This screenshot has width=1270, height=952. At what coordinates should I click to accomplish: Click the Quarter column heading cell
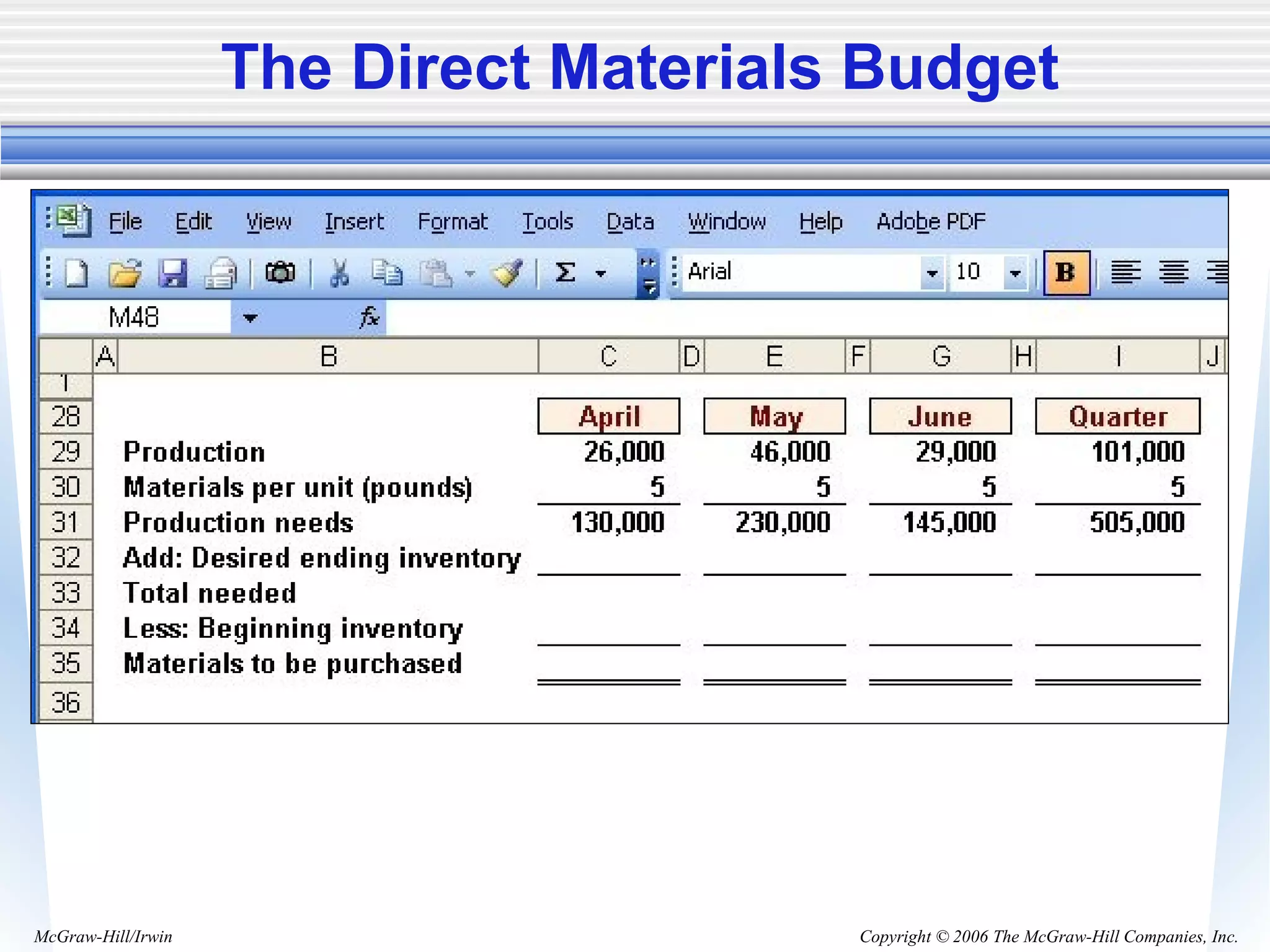click(x=1118, y=416)
